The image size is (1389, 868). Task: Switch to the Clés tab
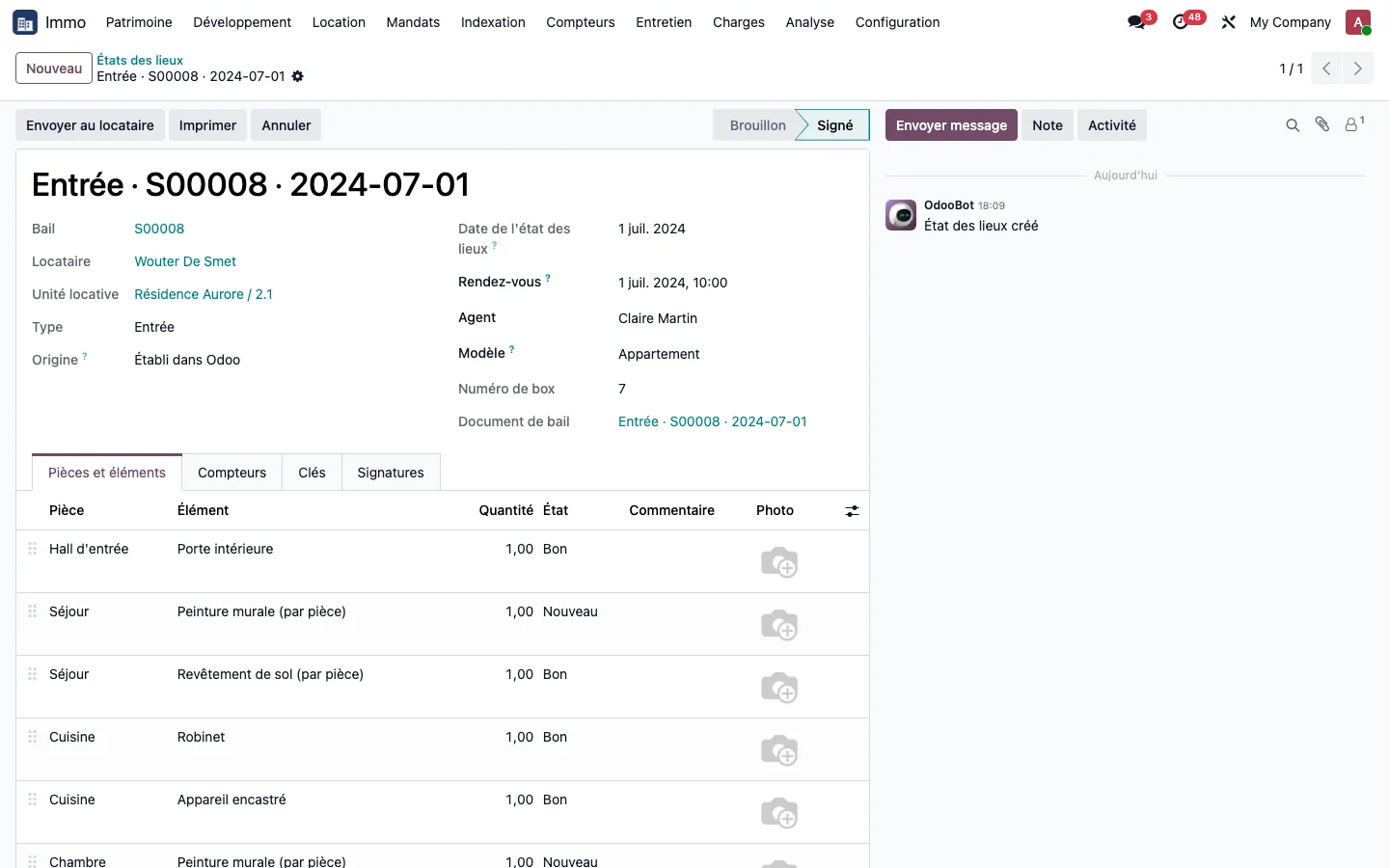pos(312,473)
